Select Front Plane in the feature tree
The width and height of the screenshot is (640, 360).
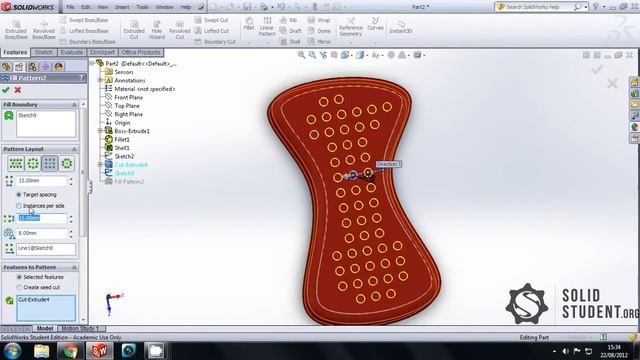click(x=129, y=97)
